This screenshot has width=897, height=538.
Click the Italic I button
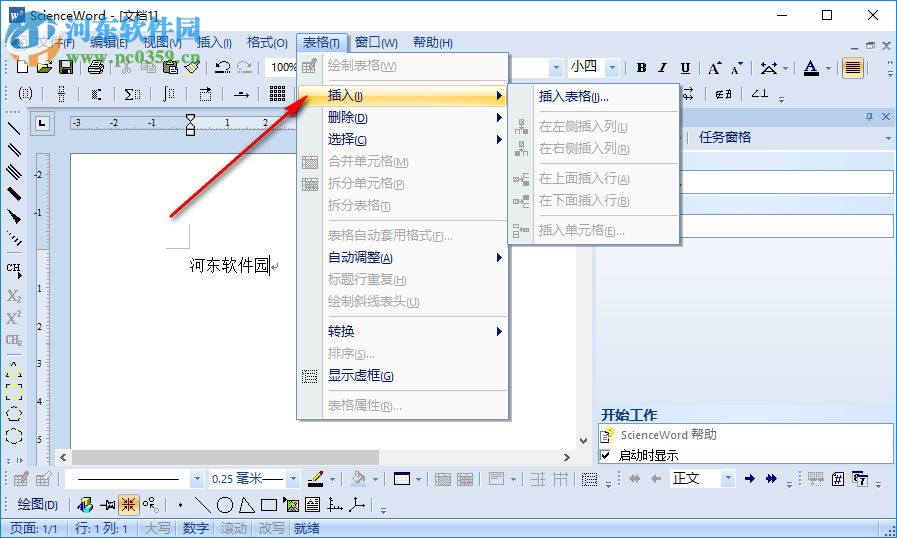tap(662, 68)
